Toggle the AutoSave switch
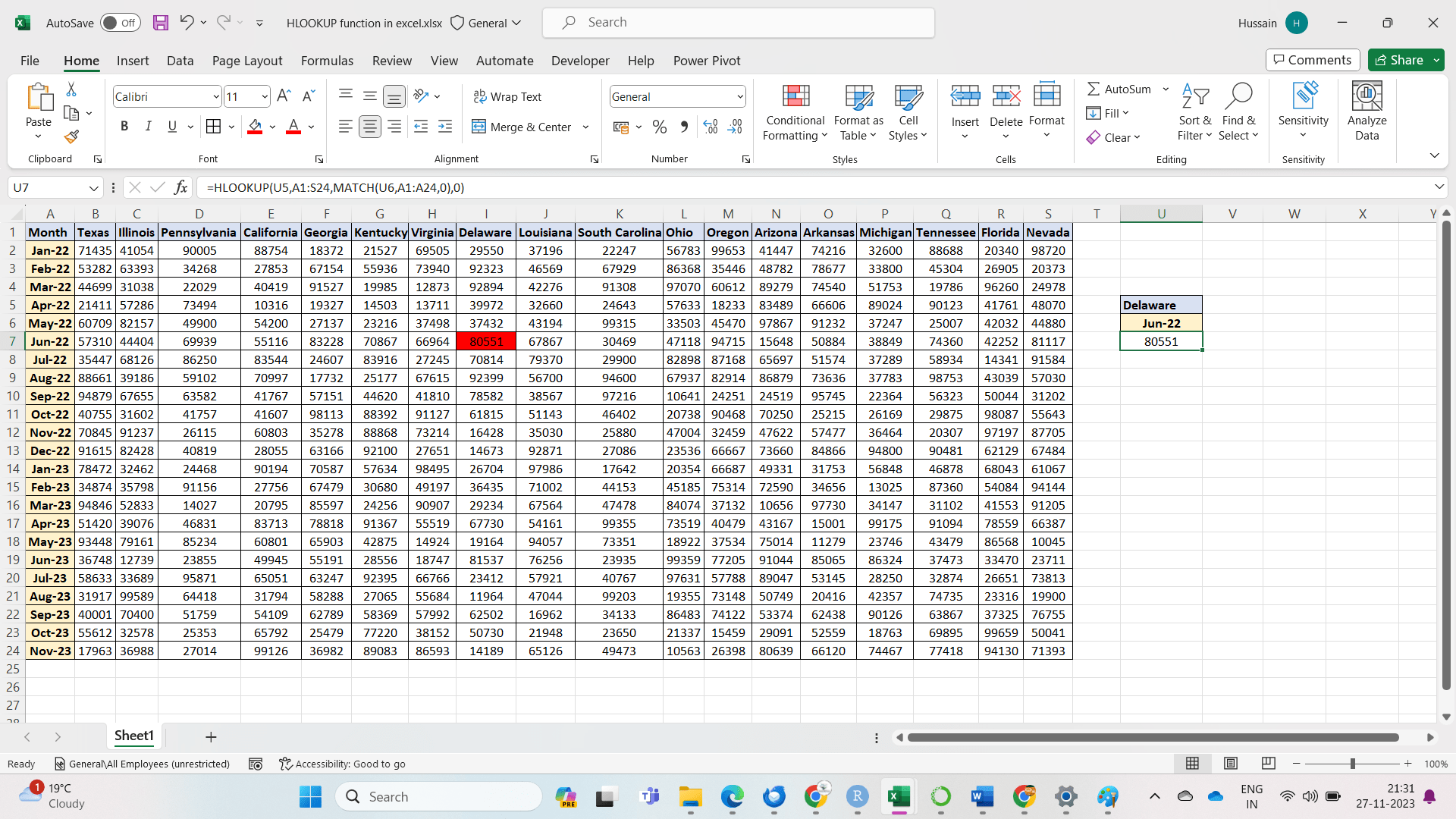This screenshot has height=819, width=1456. tap(121, 23)
